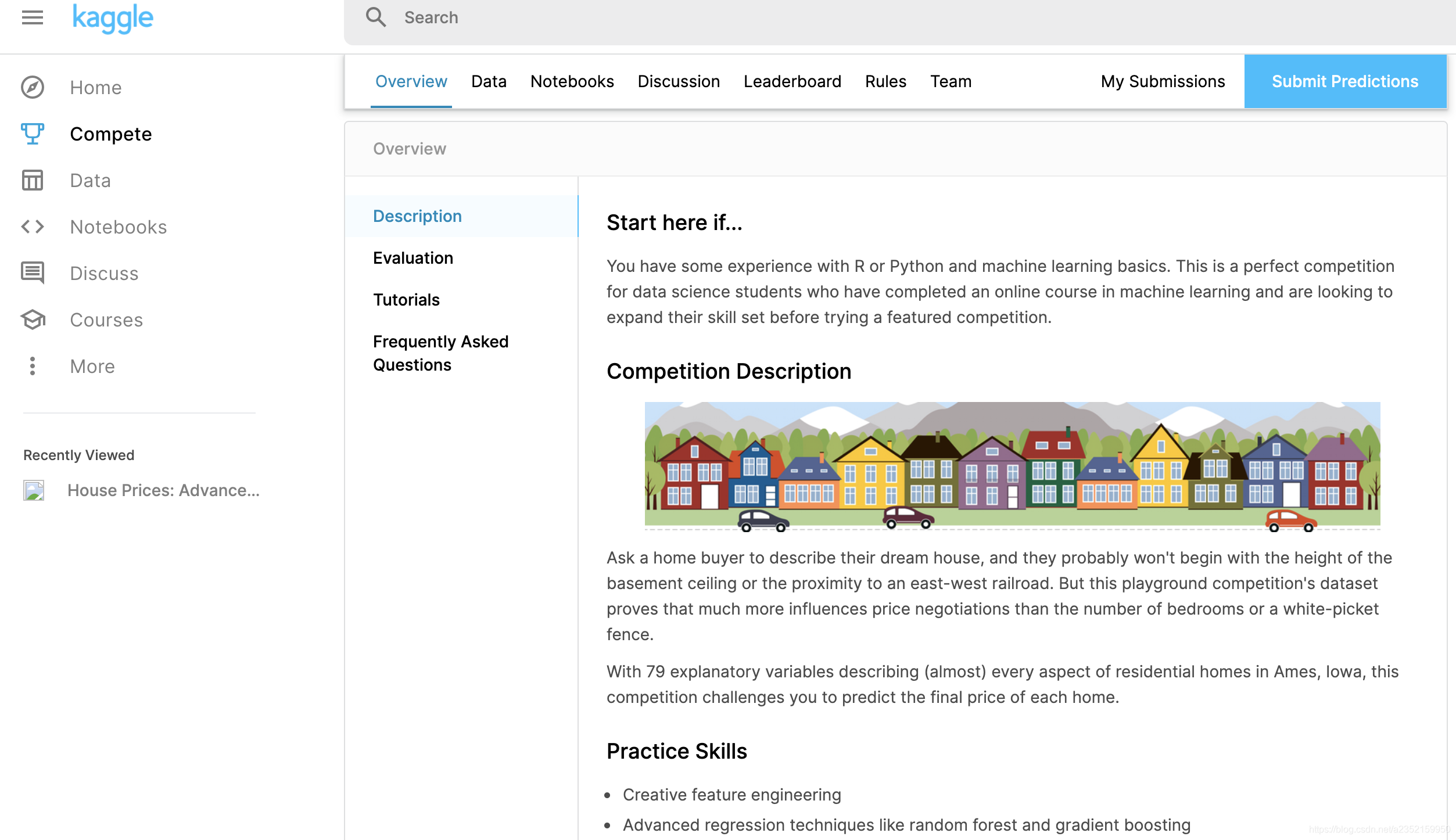
Task: Click the Kaggle logo
Action: click(113, 18)
